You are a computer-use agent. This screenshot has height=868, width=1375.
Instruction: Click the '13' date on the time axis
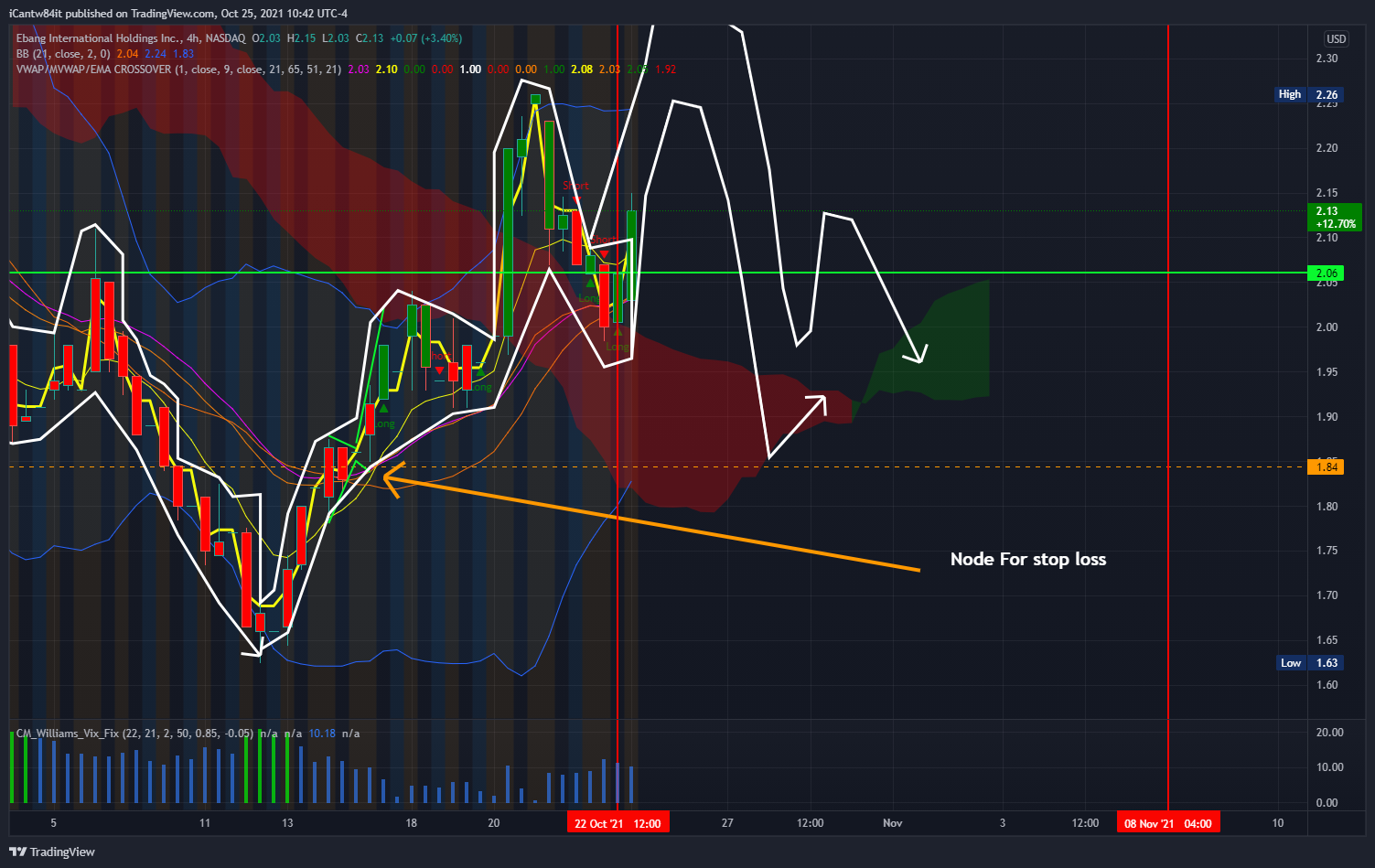pos(287,823)
